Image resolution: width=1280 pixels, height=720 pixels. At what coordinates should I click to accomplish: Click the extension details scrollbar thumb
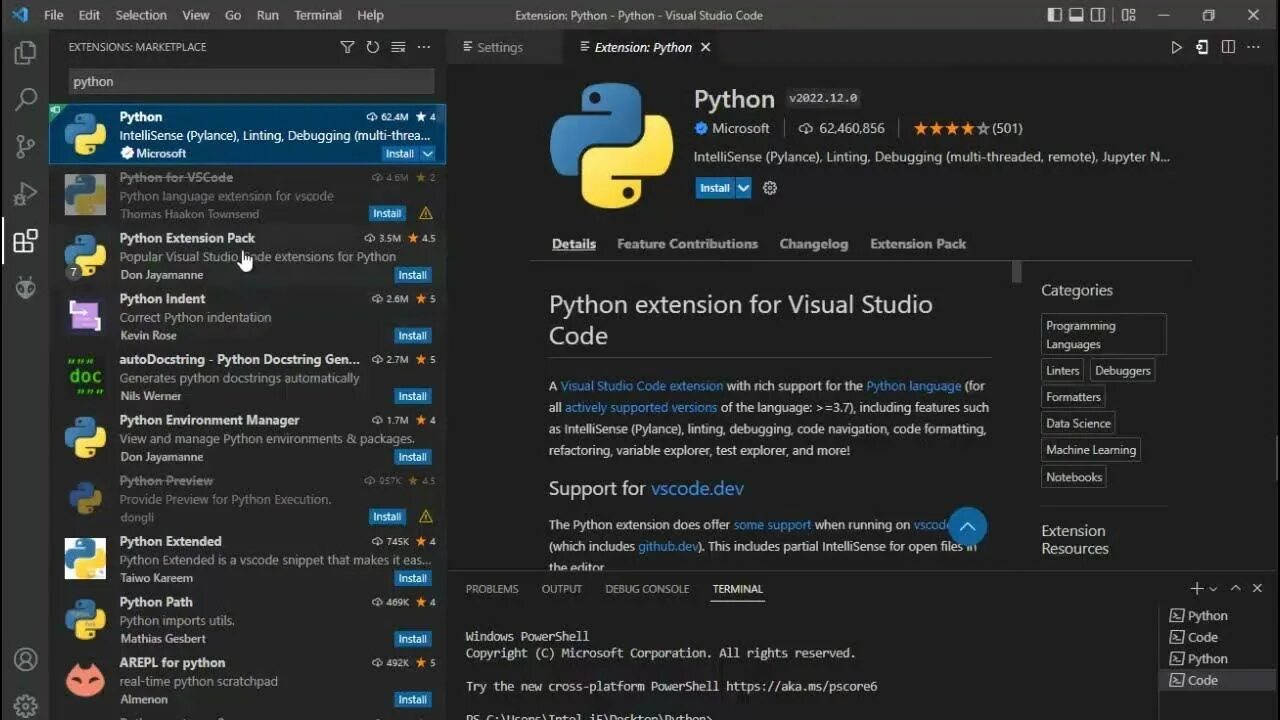pos(1017,273)
